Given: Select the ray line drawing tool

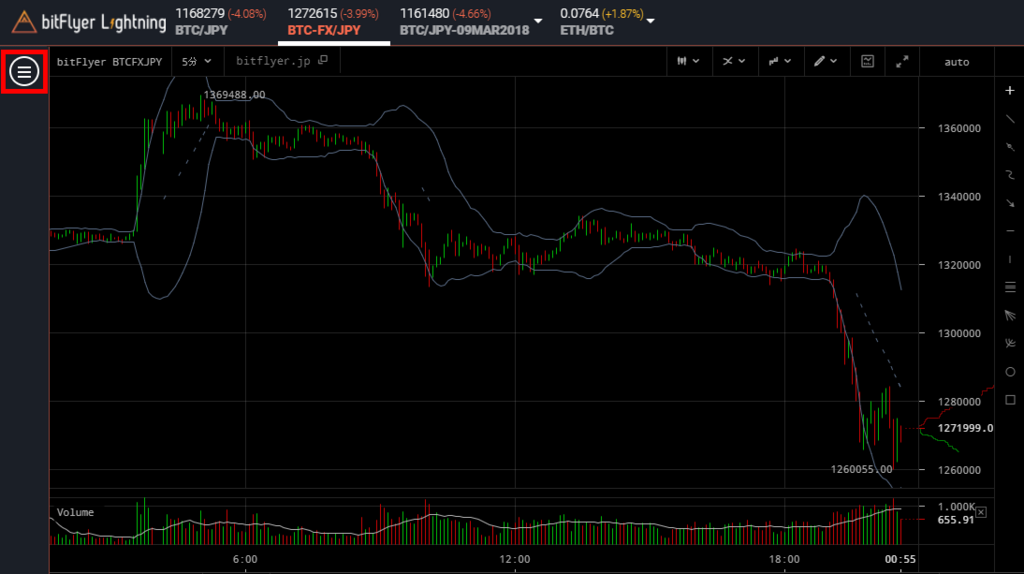Looking at the screenshot, I should [1010, 147].
